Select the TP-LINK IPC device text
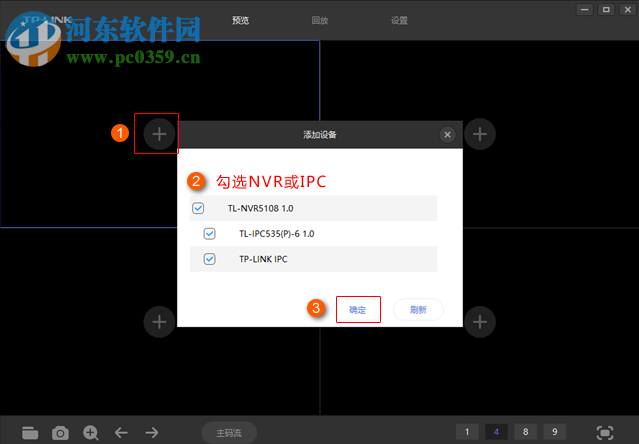Image resolution: width=639 pixels, height=444 pixels. coord(263,259)
